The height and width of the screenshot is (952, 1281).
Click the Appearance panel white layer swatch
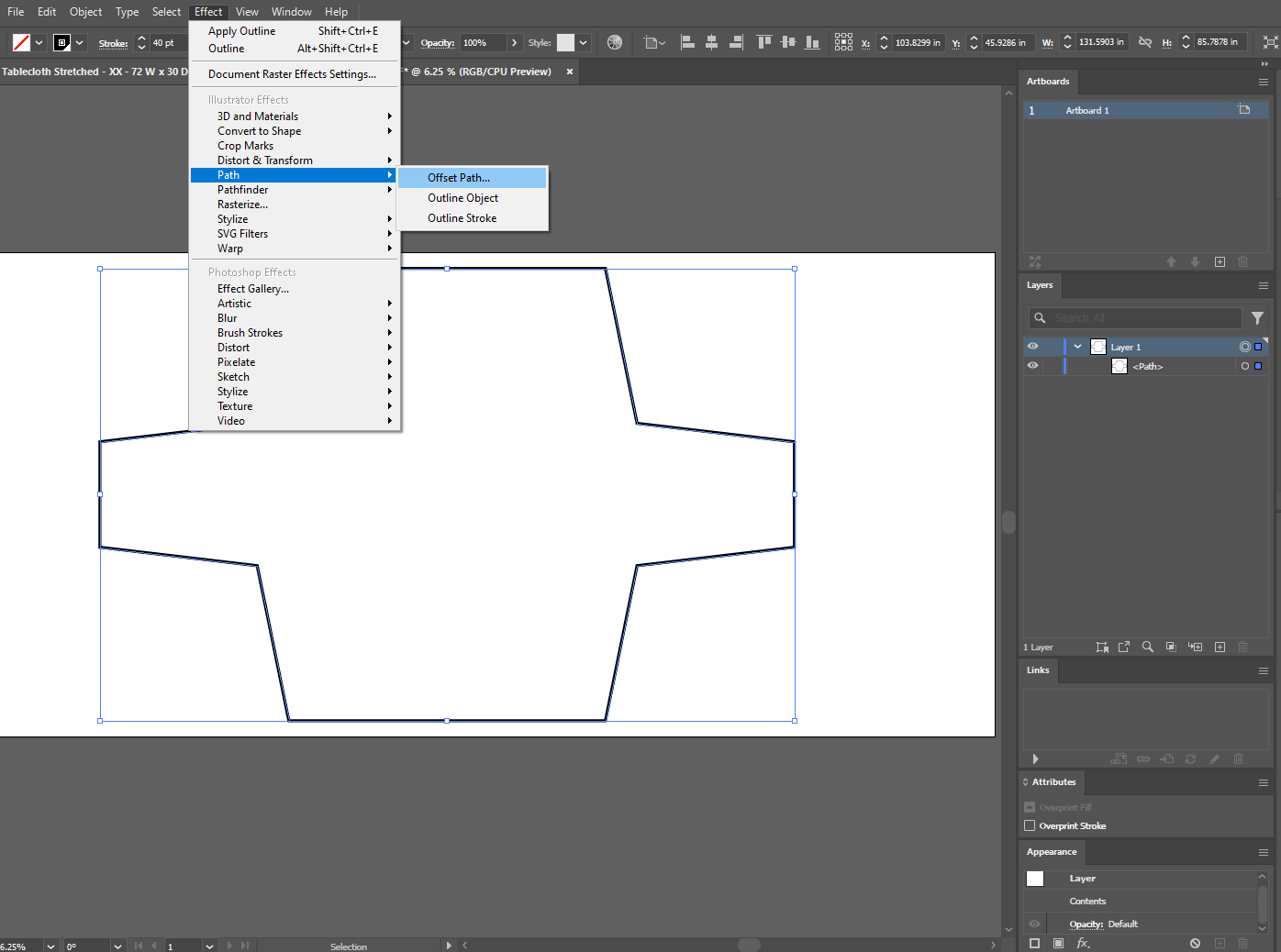click(x=1035, y=879)
